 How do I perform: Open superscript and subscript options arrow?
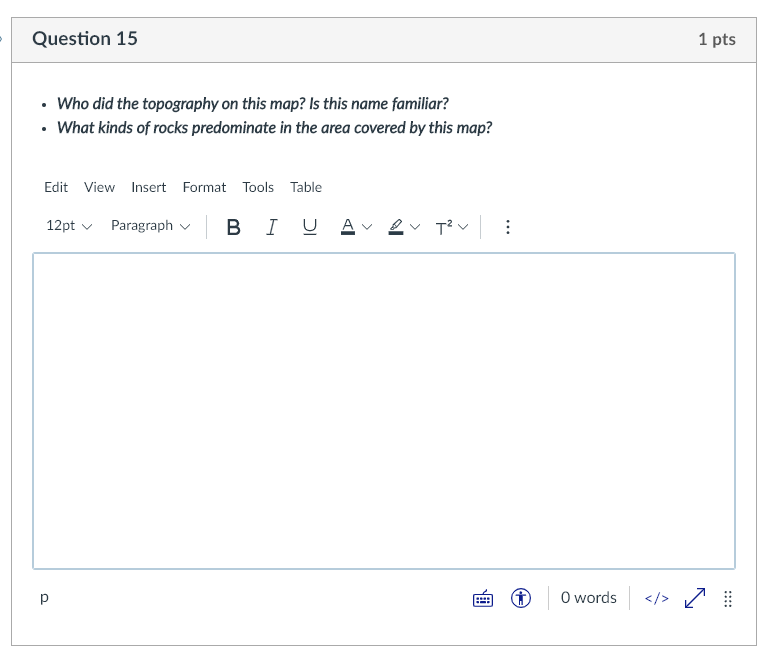coord(463,227)
